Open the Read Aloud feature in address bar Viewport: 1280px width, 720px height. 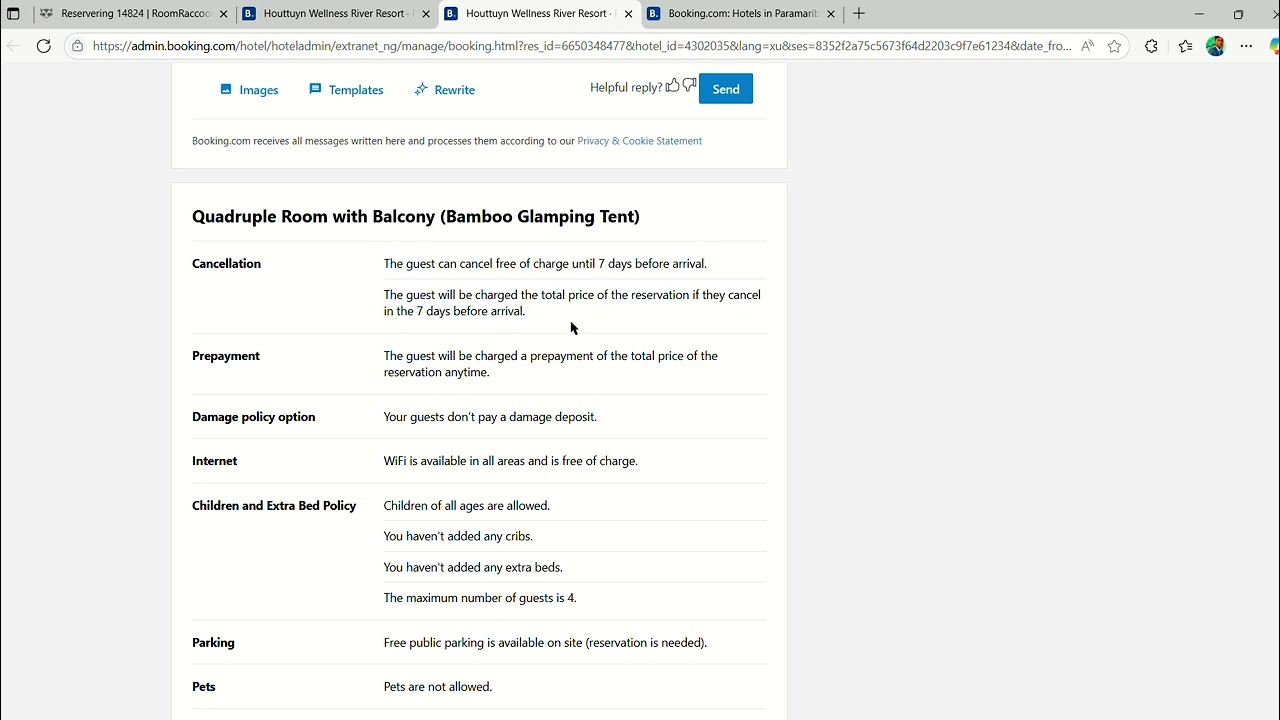click(1087, 46)
